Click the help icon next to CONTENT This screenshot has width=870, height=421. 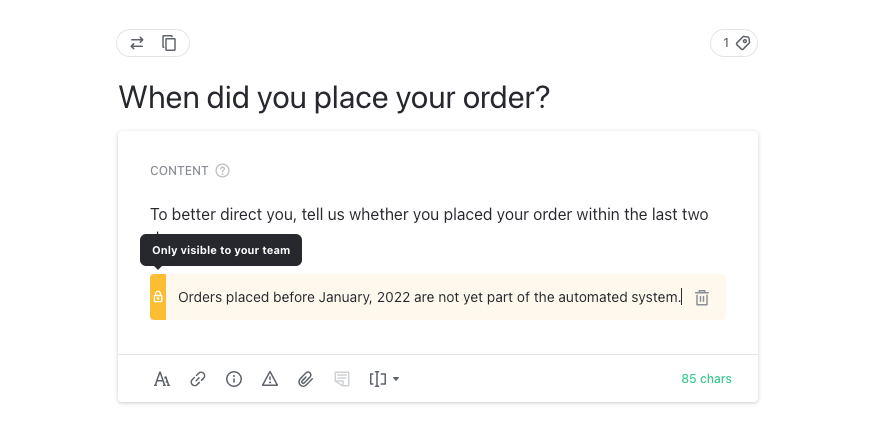click(x=223, y=171)
